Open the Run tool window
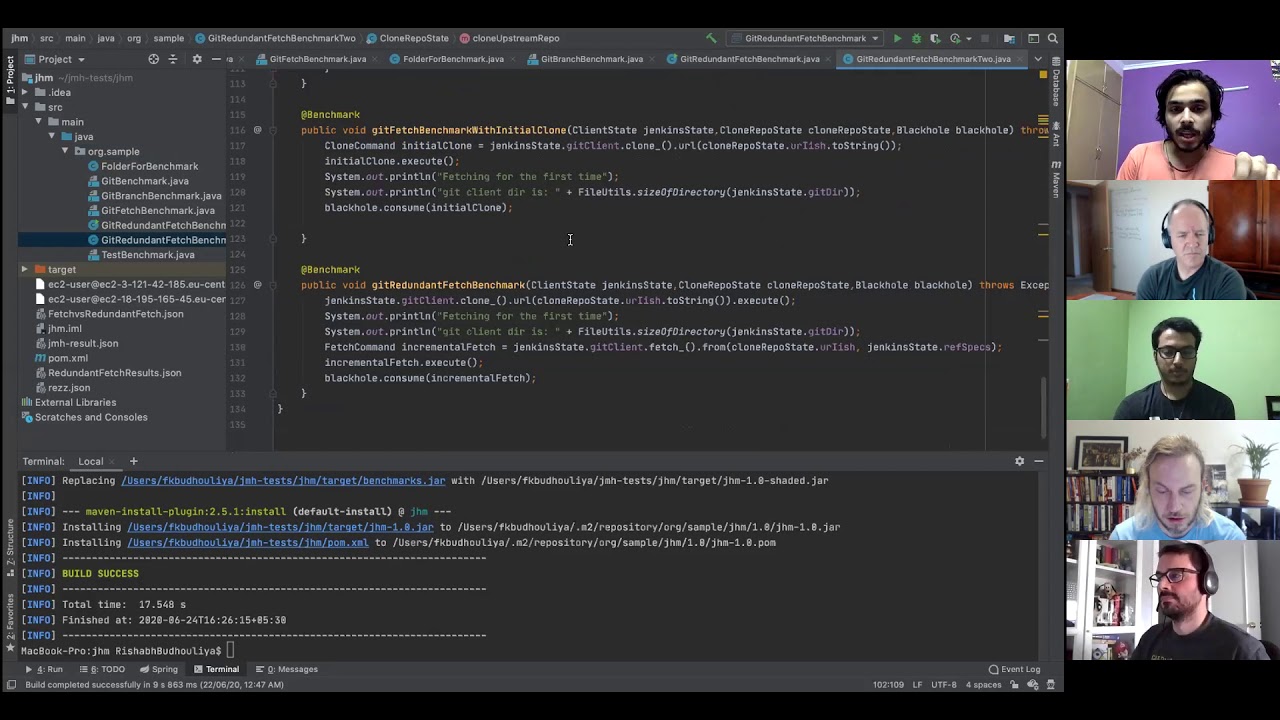This screenshot has width=1280, height=720. coord(44,669)
